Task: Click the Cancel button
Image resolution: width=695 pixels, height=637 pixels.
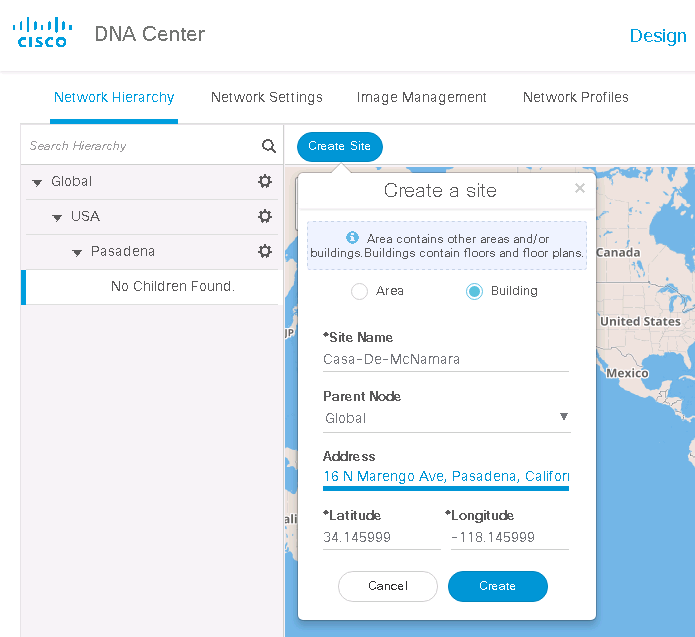Action: coord(388,586)
